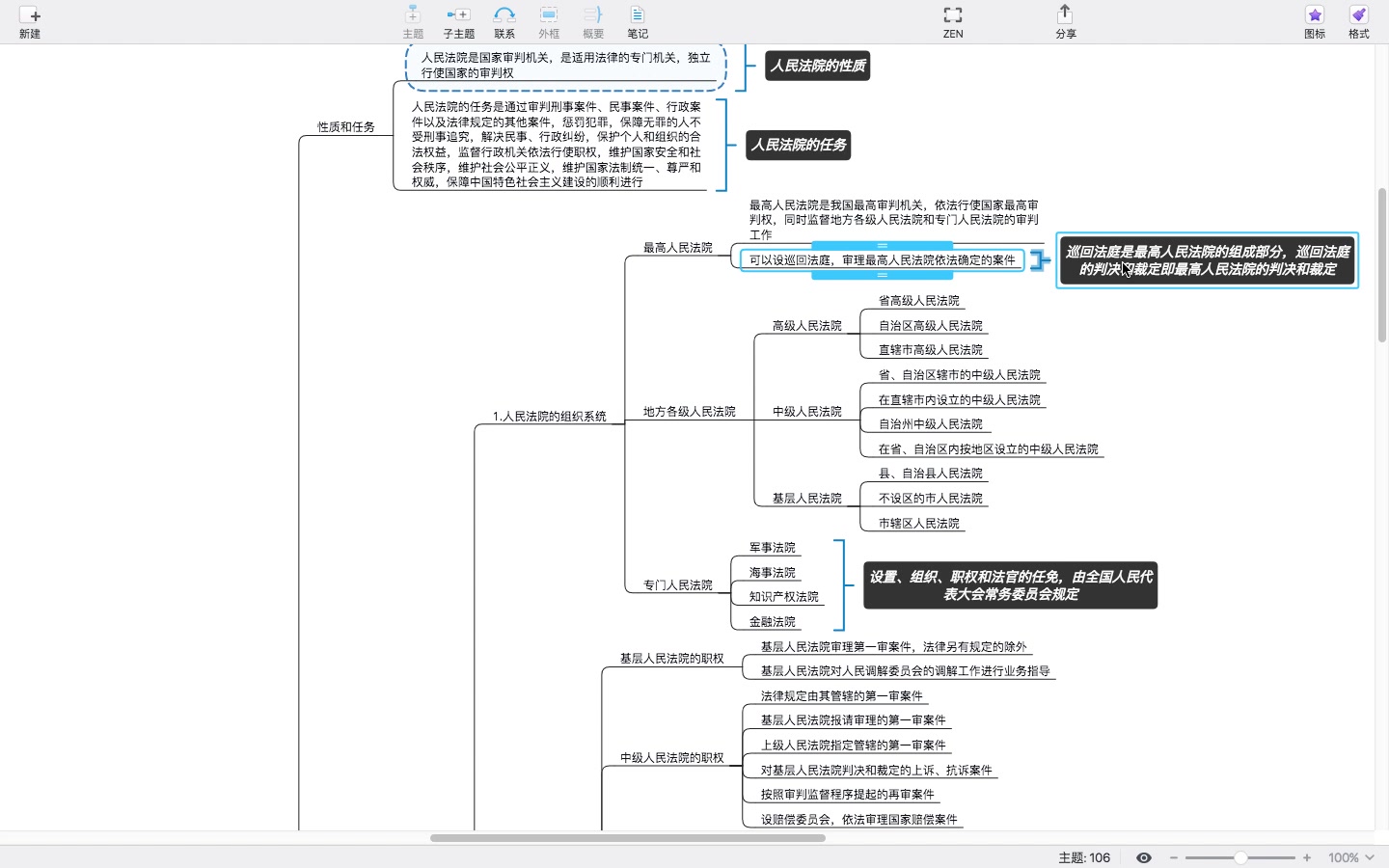The width and height of the screenshot is (1389, 868).
Task: Toggle the eye view icon in status bar
Action: 1144,857
